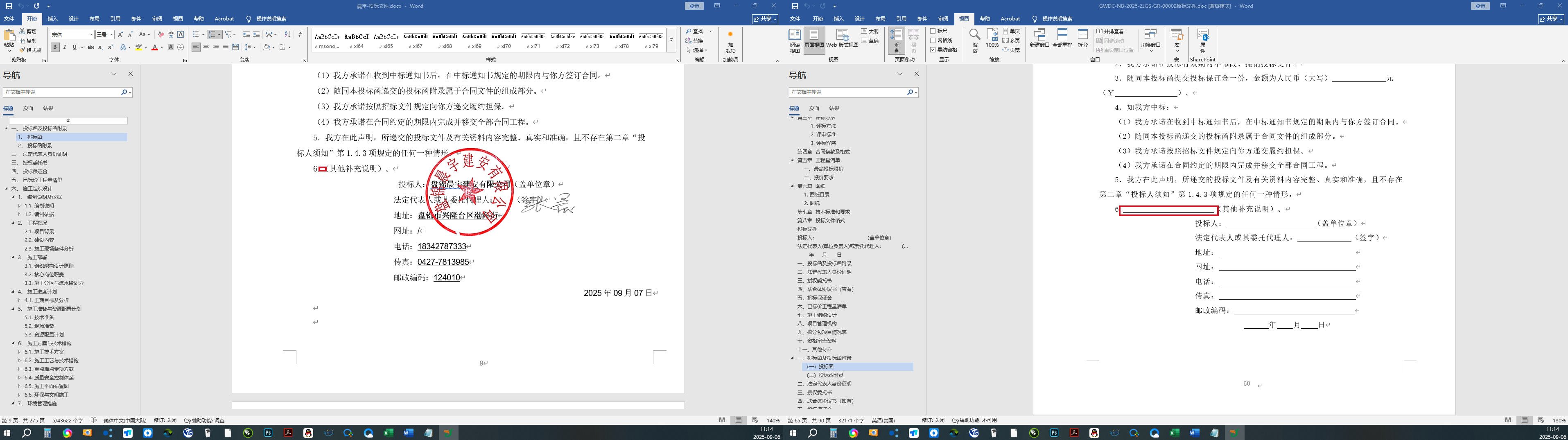Enable the Gridlines (网格线) checkbox
Viewport: 1568px width, 440px height.
point(933,40)
